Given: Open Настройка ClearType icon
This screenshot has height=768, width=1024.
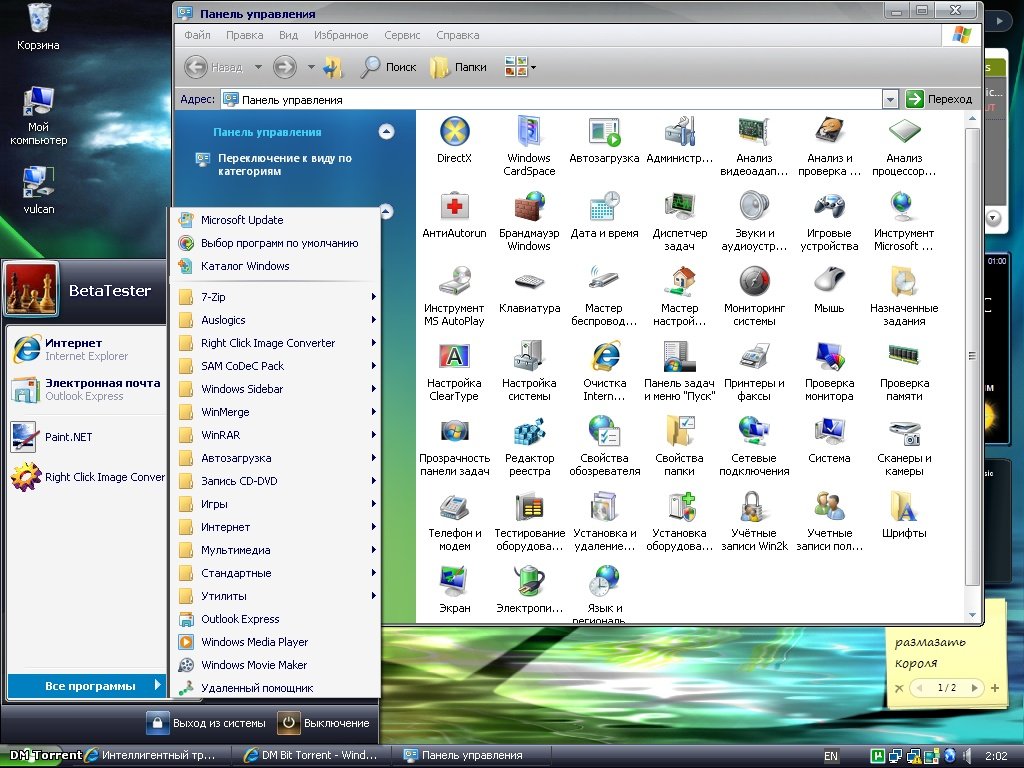Looking at the screenshot, I should [454, 371].
